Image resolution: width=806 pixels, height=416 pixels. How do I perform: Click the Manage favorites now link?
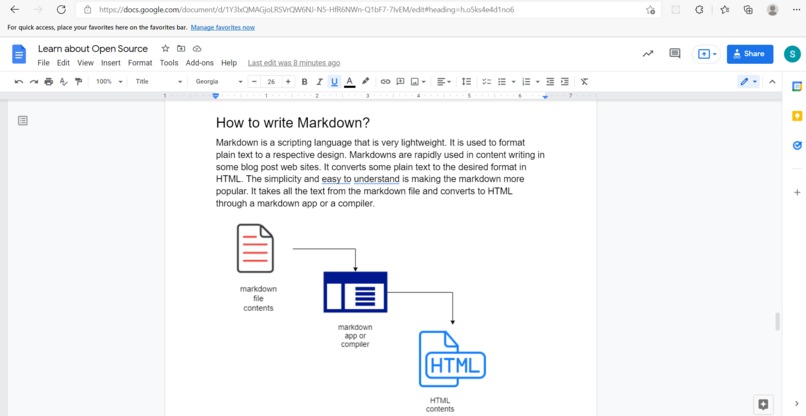(223, 27)
